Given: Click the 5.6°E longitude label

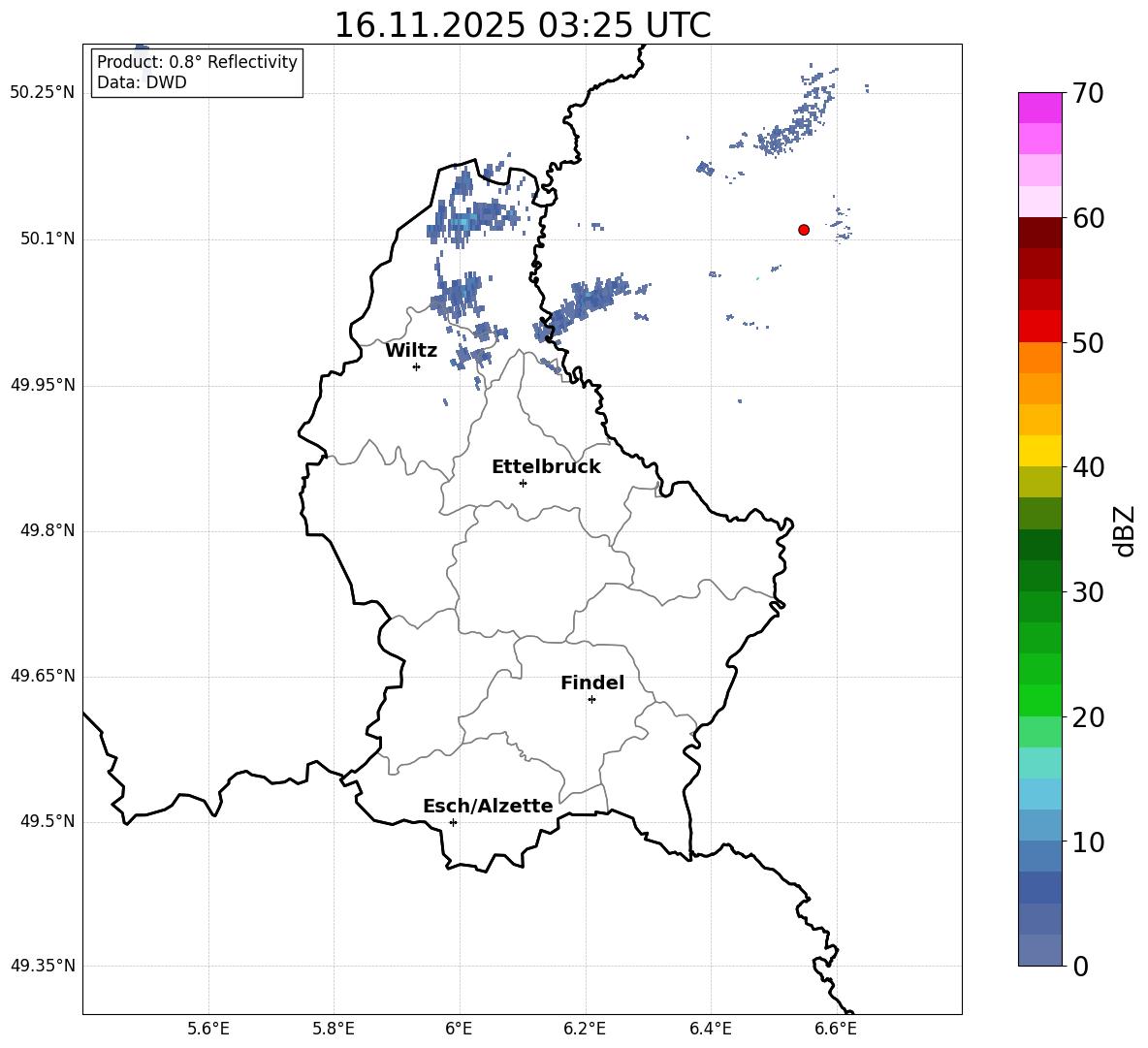Looking at the screenshot, I should tap(208, 1029).
